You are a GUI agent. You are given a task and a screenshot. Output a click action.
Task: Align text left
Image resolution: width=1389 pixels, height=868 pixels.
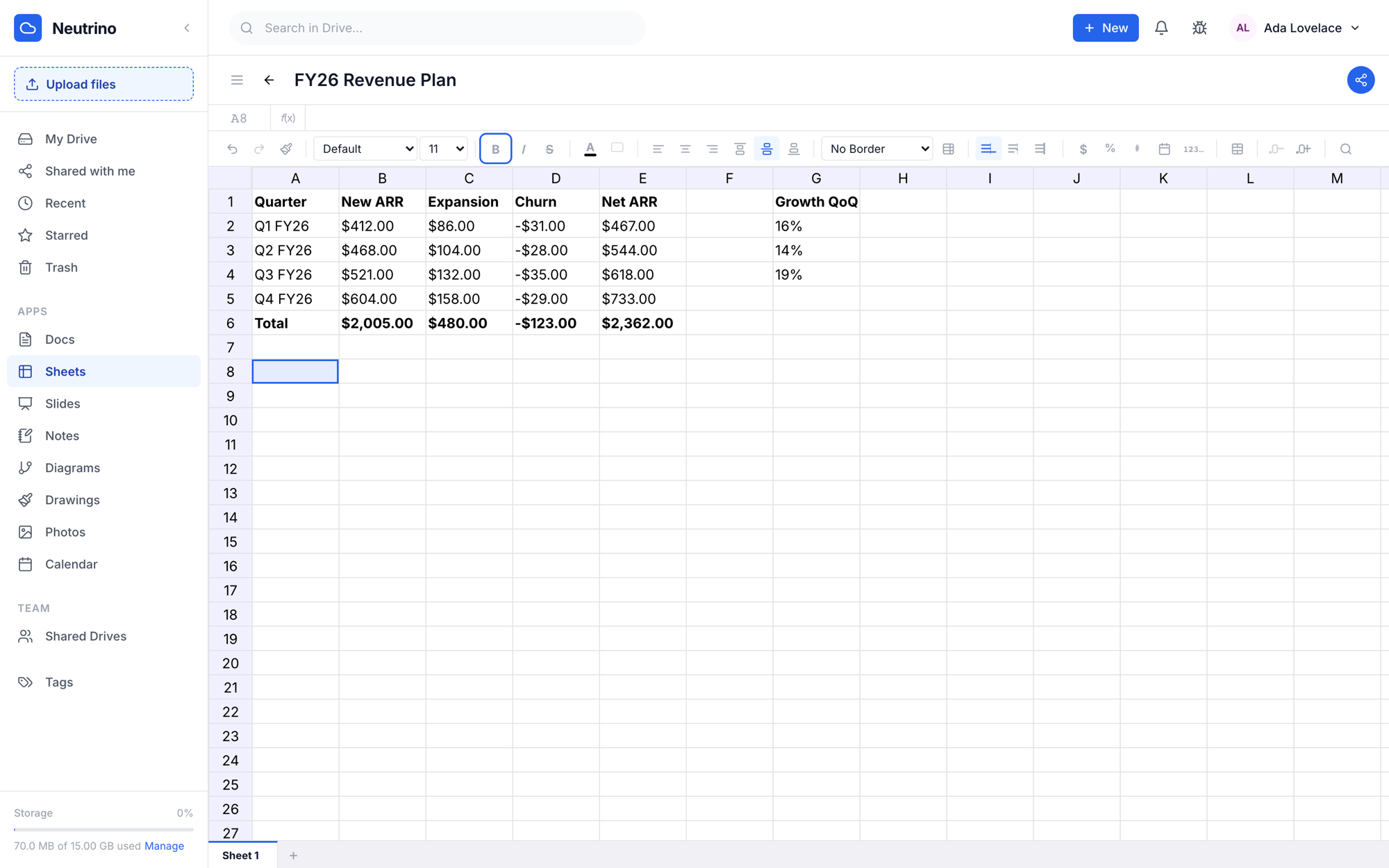(657, 149)
